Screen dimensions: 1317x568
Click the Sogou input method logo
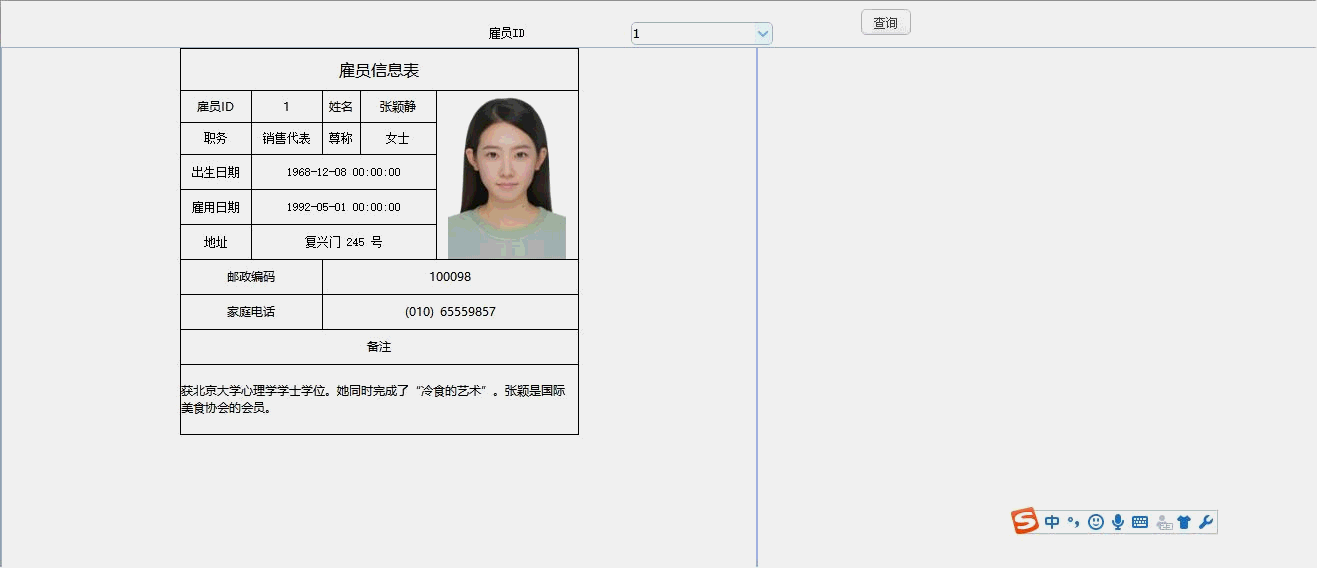[x=1025, y=521]
